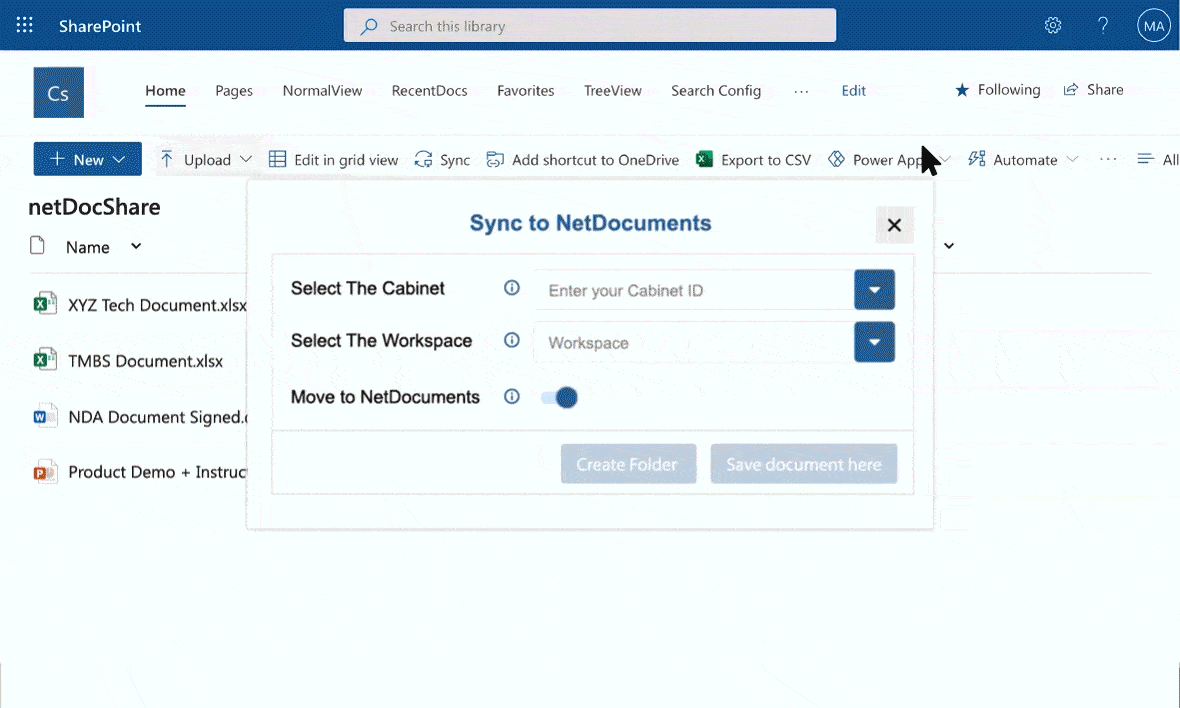Click the Sync toolbar command
Viewport: 1180px width, 708px height.
[x=442, y=160]
